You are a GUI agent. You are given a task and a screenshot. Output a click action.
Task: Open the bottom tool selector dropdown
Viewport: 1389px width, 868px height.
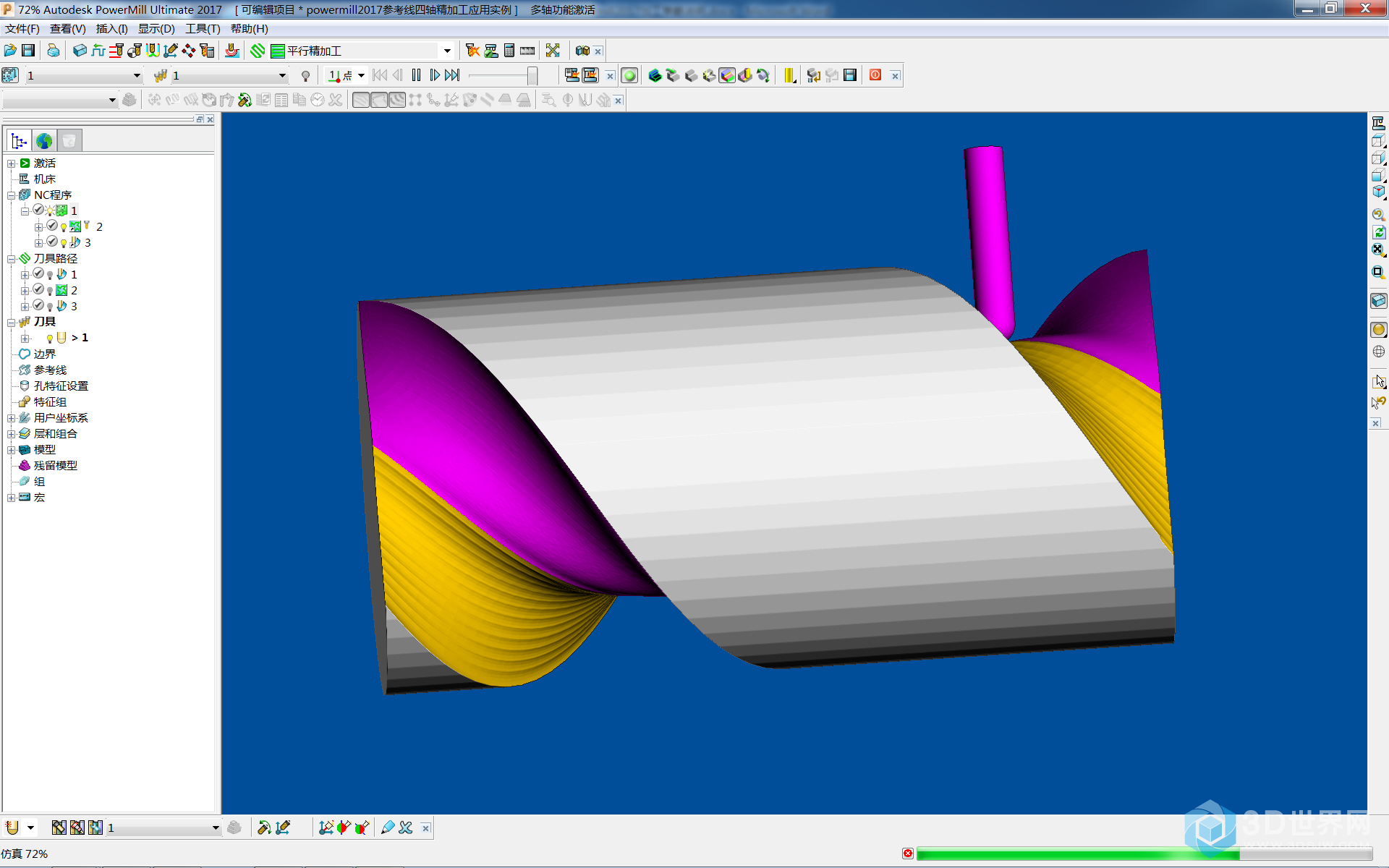216,828
